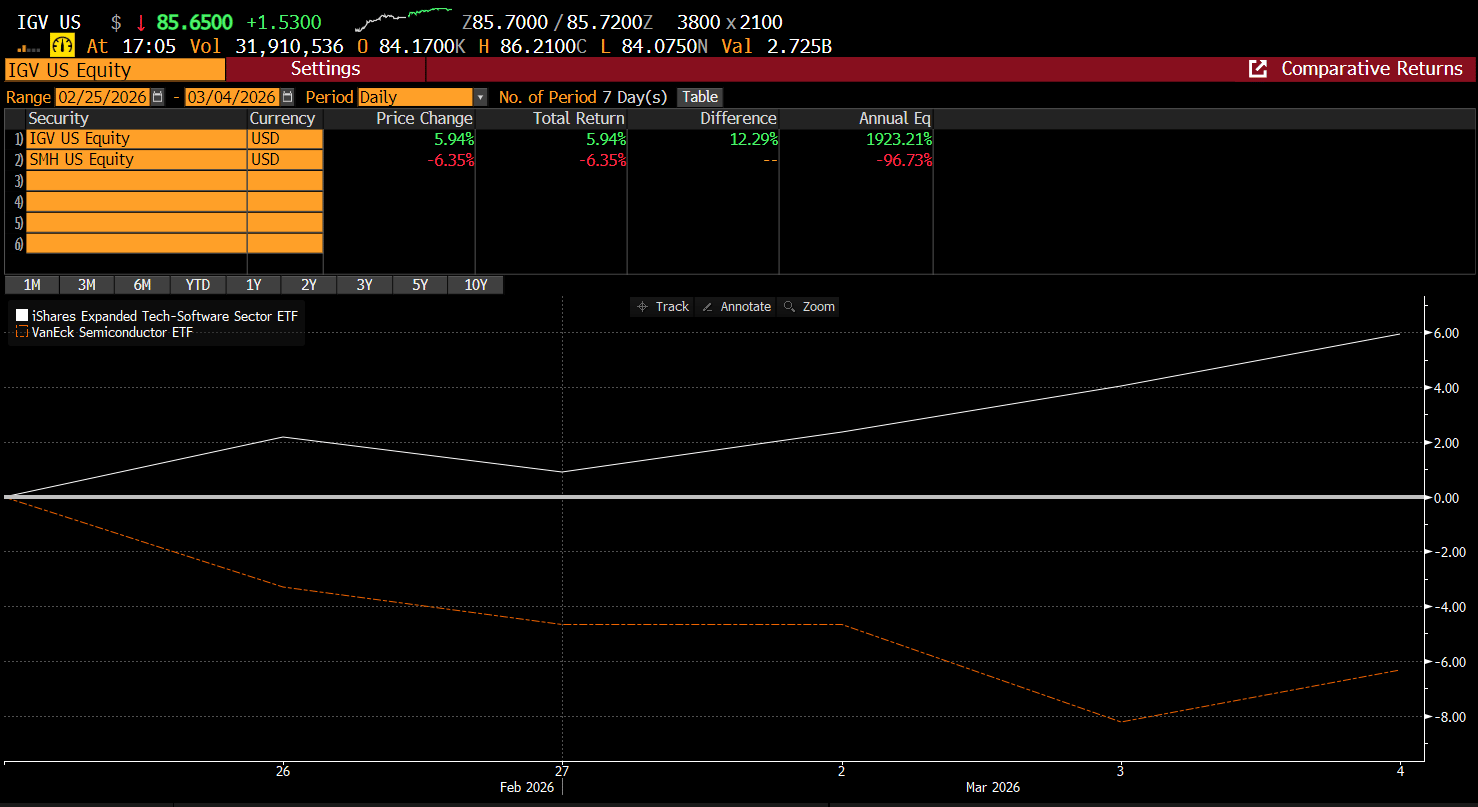The height and width of the screenshot is (807, 1478).
Task: Click the IGV US Equity security field in red bar
Action: (115, 70)
